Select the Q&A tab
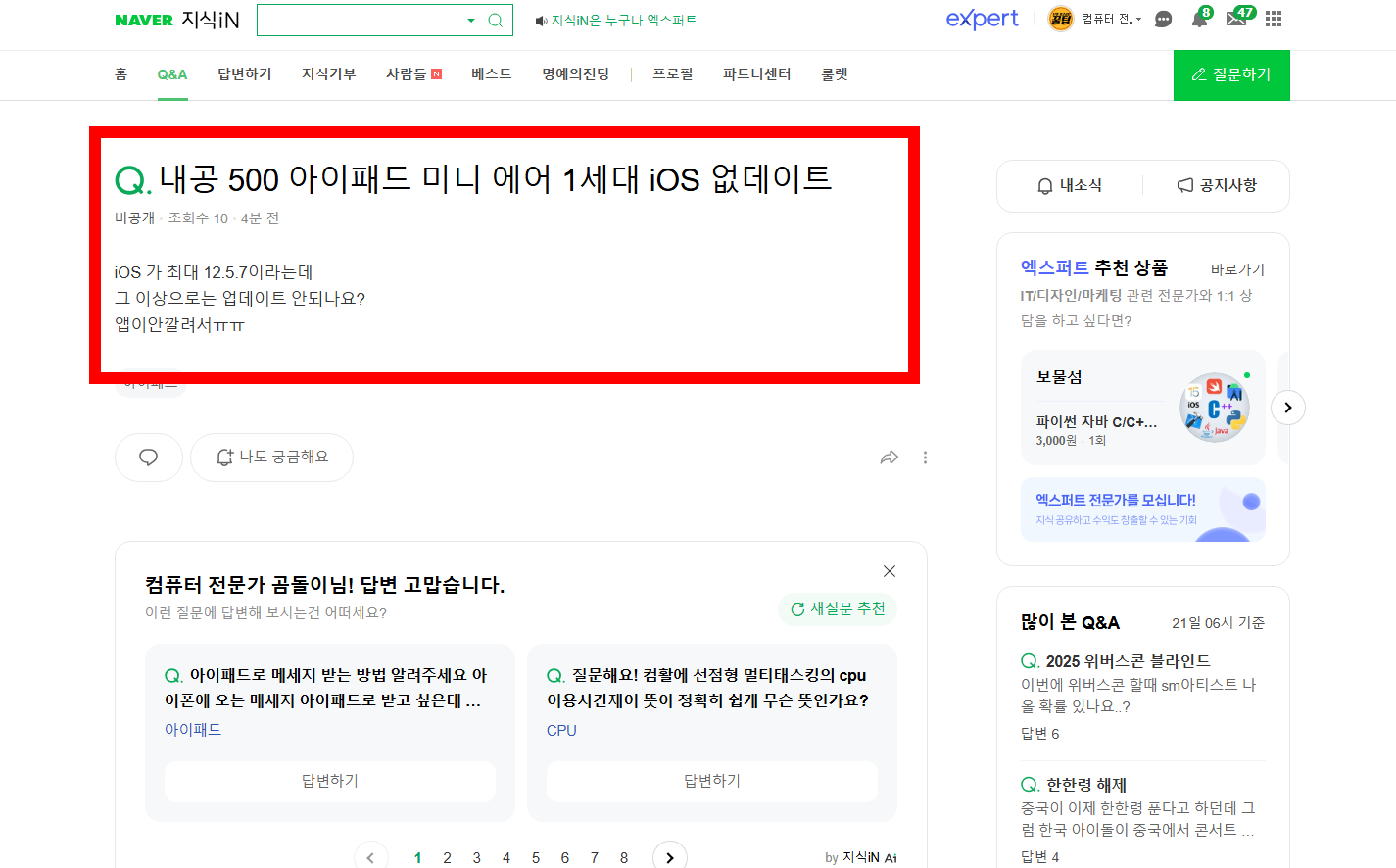1396x868 pixels. pyautogui.click(x=171, y=74)
